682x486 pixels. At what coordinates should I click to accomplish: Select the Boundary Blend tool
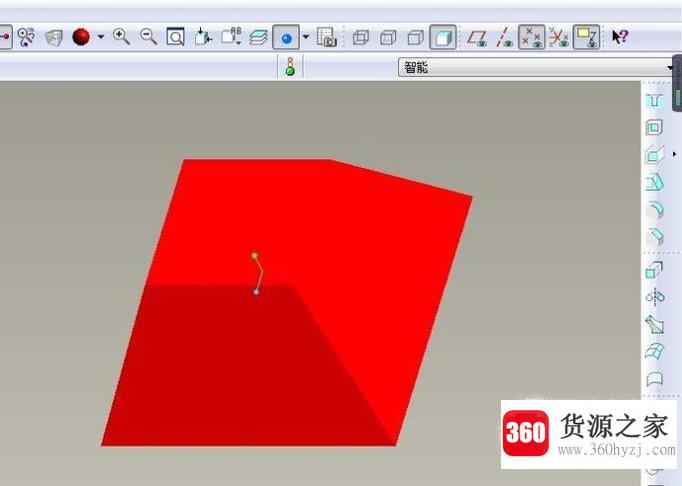[x=655, y=352]
